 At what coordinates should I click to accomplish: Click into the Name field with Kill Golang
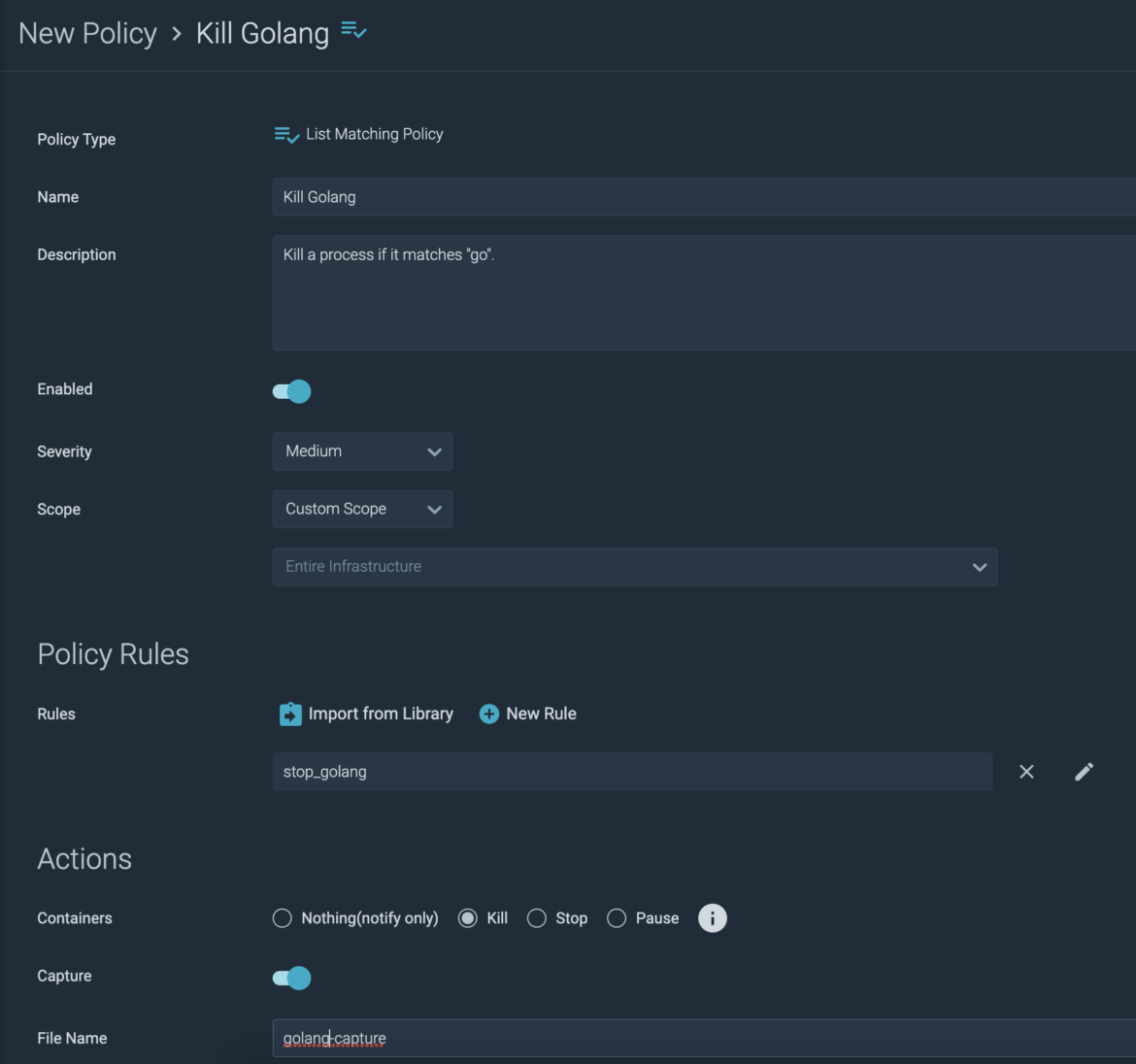[x=704, y=197]
